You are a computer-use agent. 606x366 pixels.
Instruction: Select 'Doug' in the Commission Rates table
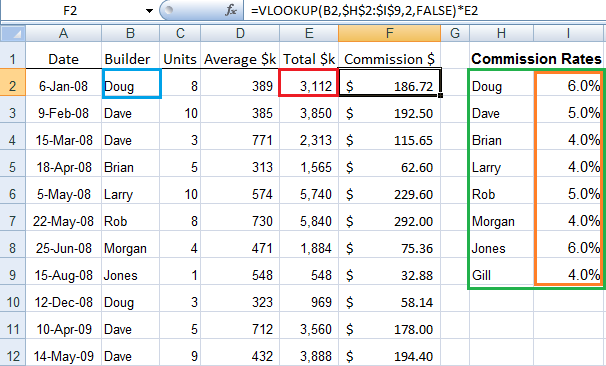click(502, 82)
